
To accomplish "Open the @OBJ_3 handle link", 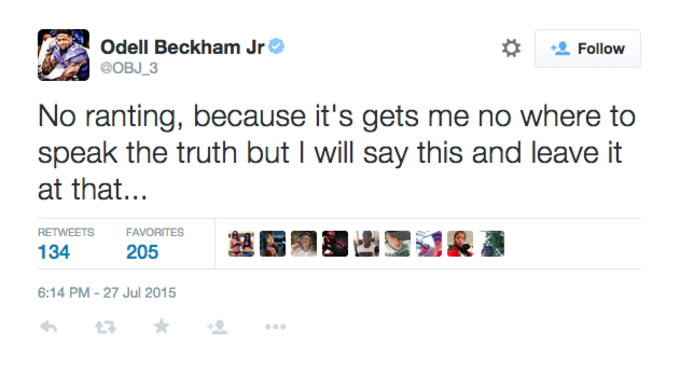I will click(x=129, y=68).
